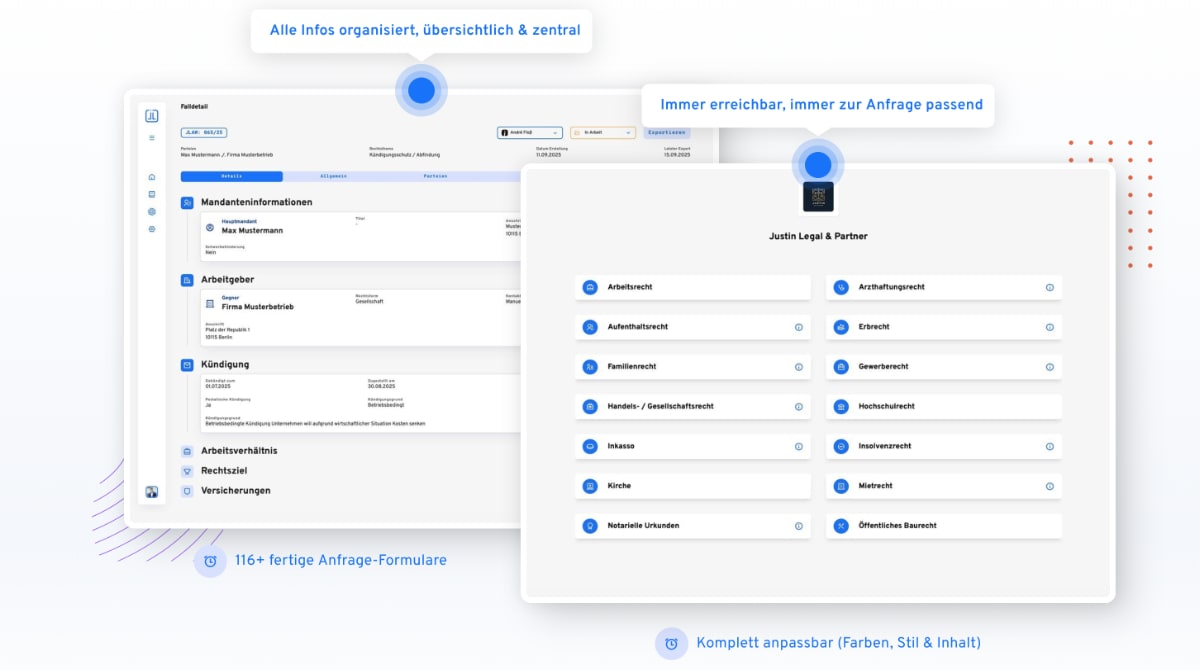Click the envelope icon next to Kündigung
This screenshot has height=670, width=1200.
pyautogui.click(x=186, y=364)
